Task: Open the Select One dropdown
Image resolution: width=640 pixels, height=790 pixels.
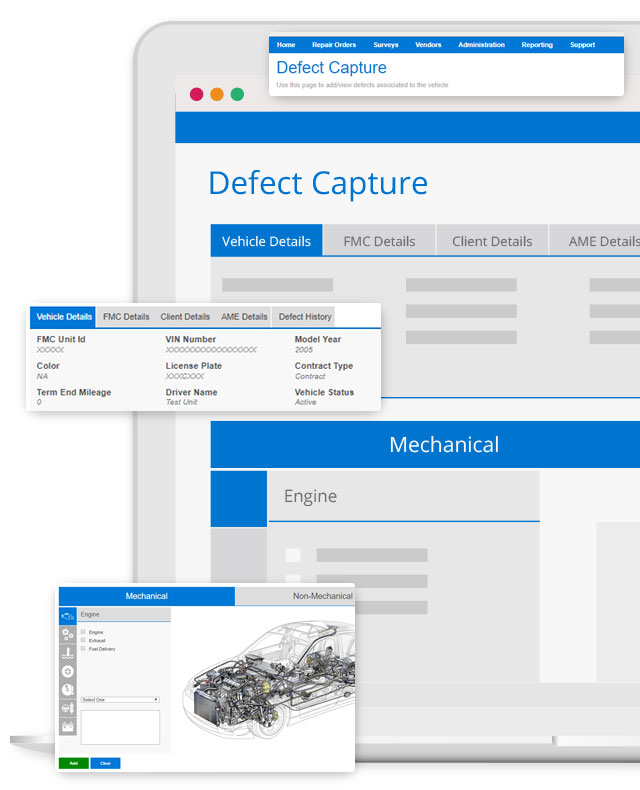Action: [120, 699]
